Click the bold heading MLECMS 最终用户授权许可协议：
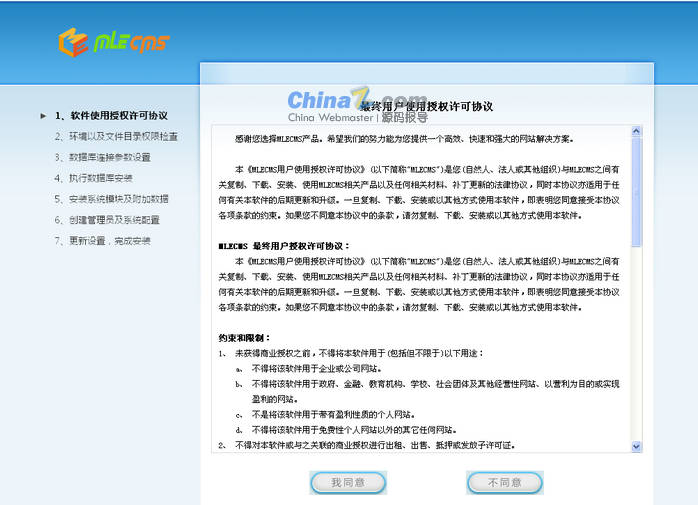 tap(284, 246)
